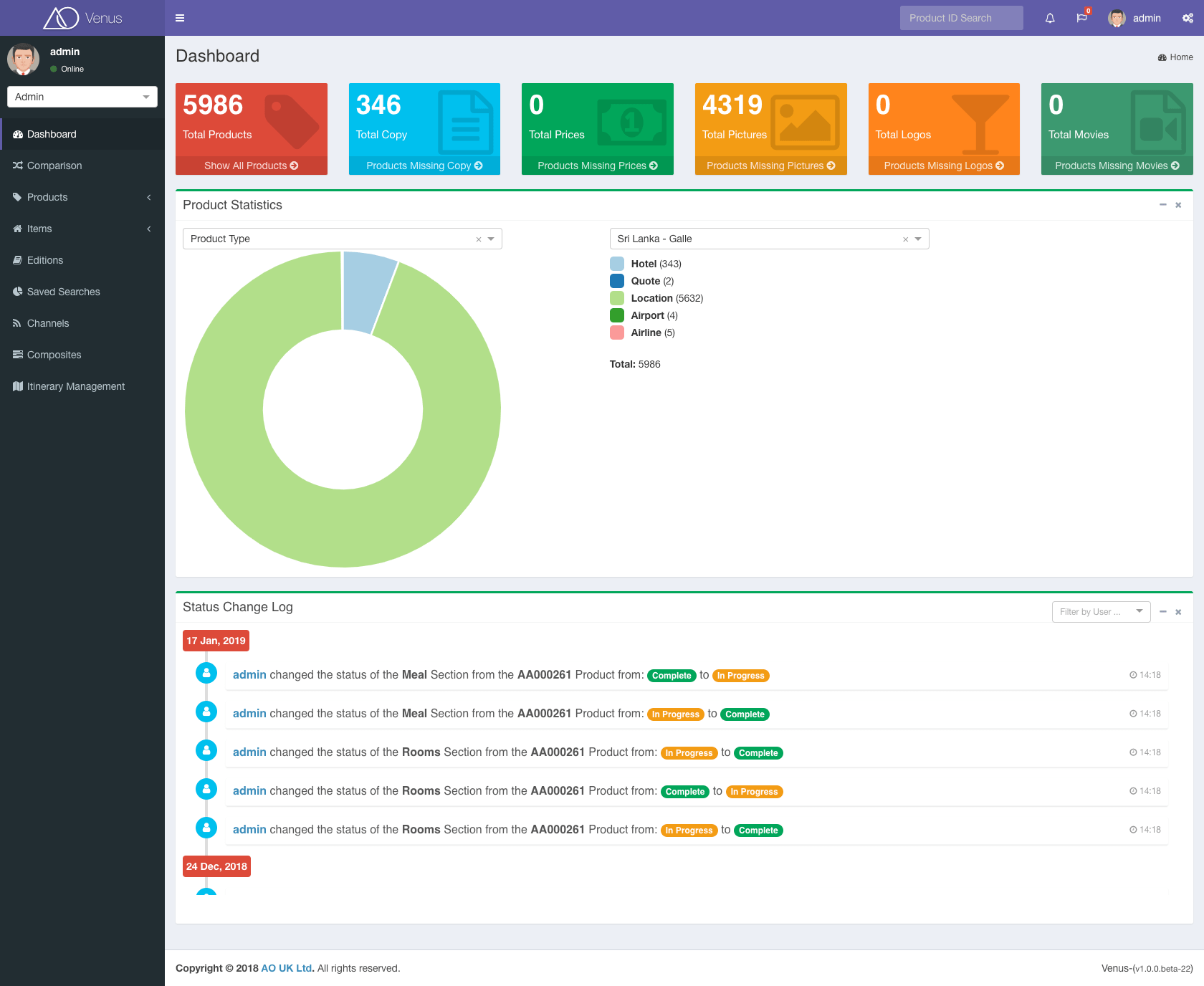Select Dashboard in the sidebar

[x=82, y=134]
